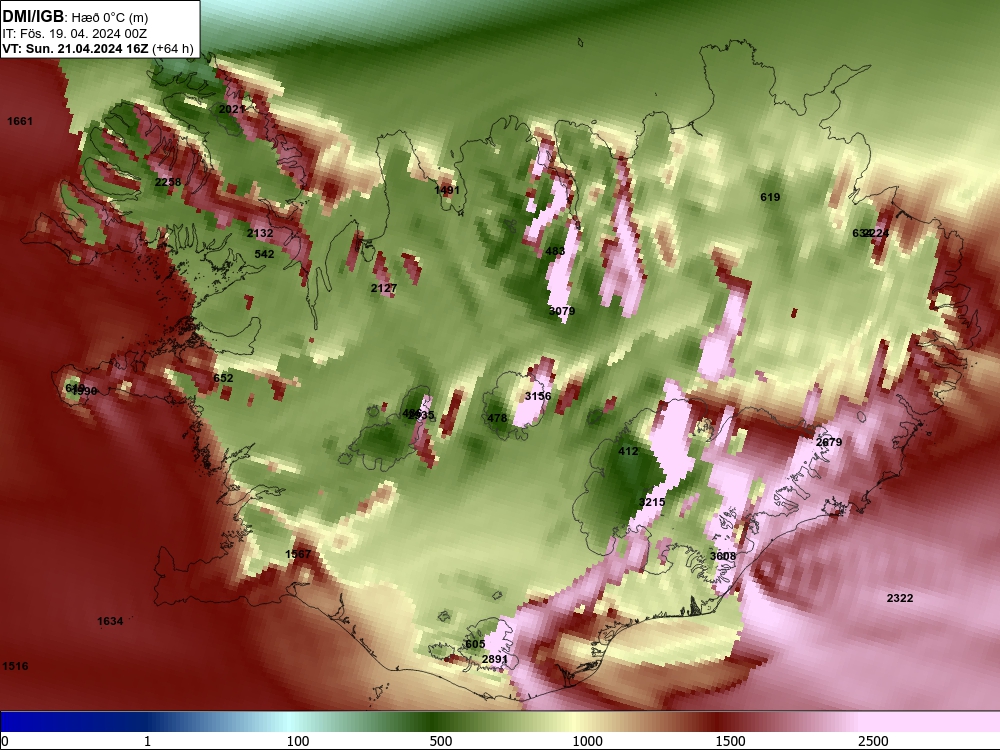Screen dimensions: 1000x750
Task: Click the 3215 value label
Action: coord(652,503)
